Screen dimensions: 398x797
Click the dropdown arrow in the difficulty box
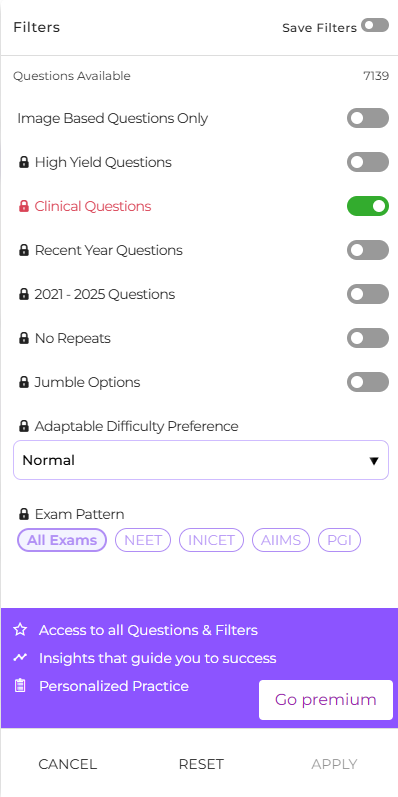click(x=374, y=461)
